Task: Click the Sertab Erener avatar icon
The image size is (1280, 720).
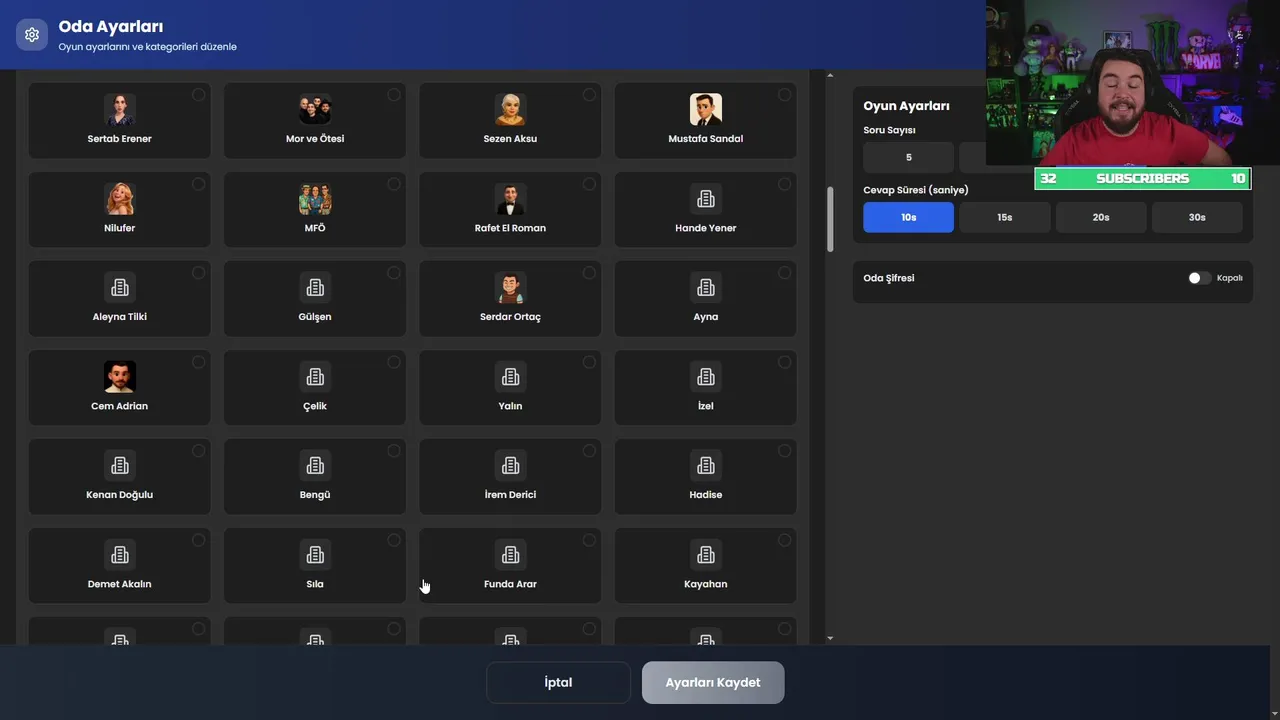Action: coord(120,109)
